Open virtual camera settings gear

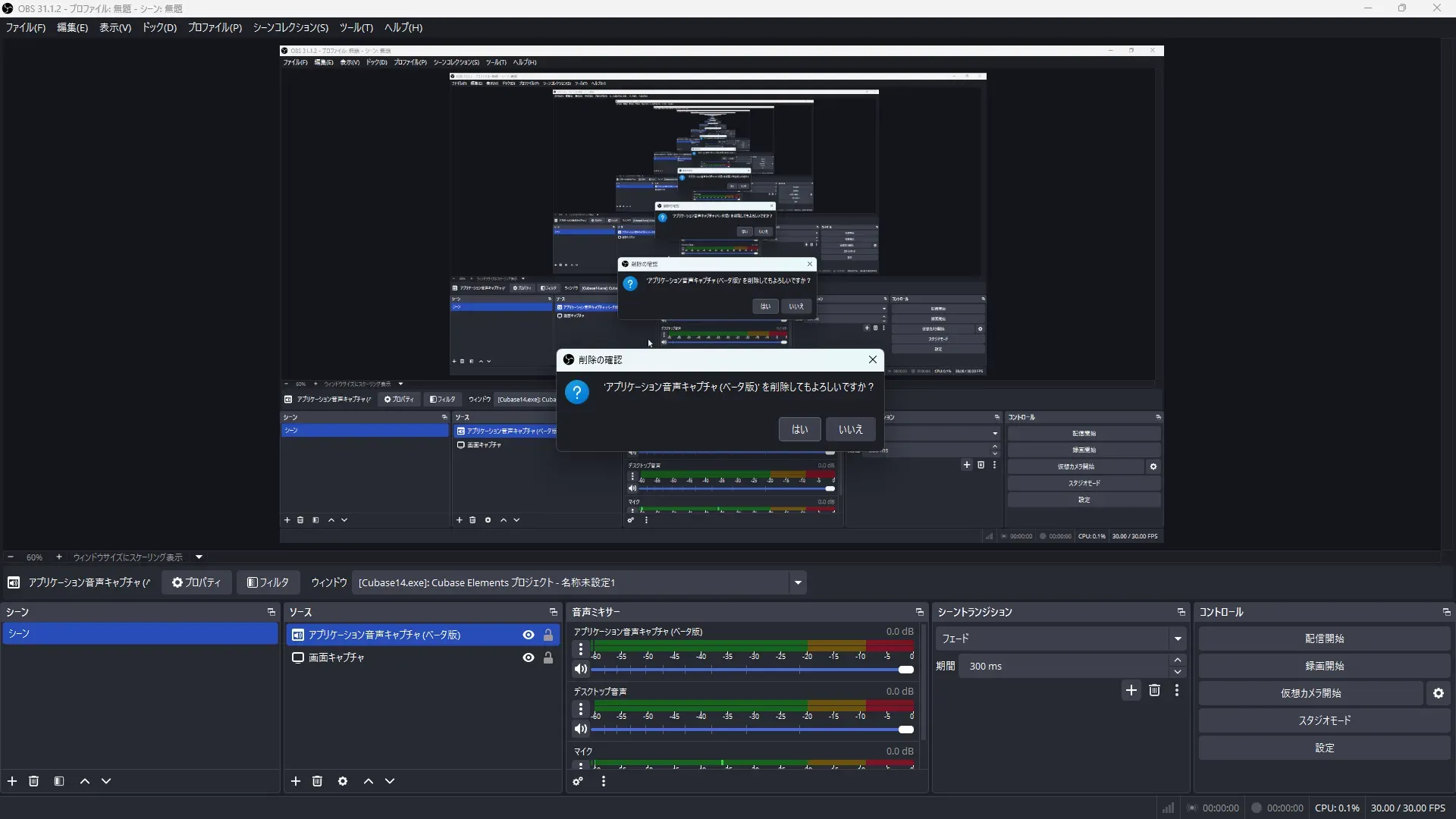pyautogui.click(x=1438, y=693)
